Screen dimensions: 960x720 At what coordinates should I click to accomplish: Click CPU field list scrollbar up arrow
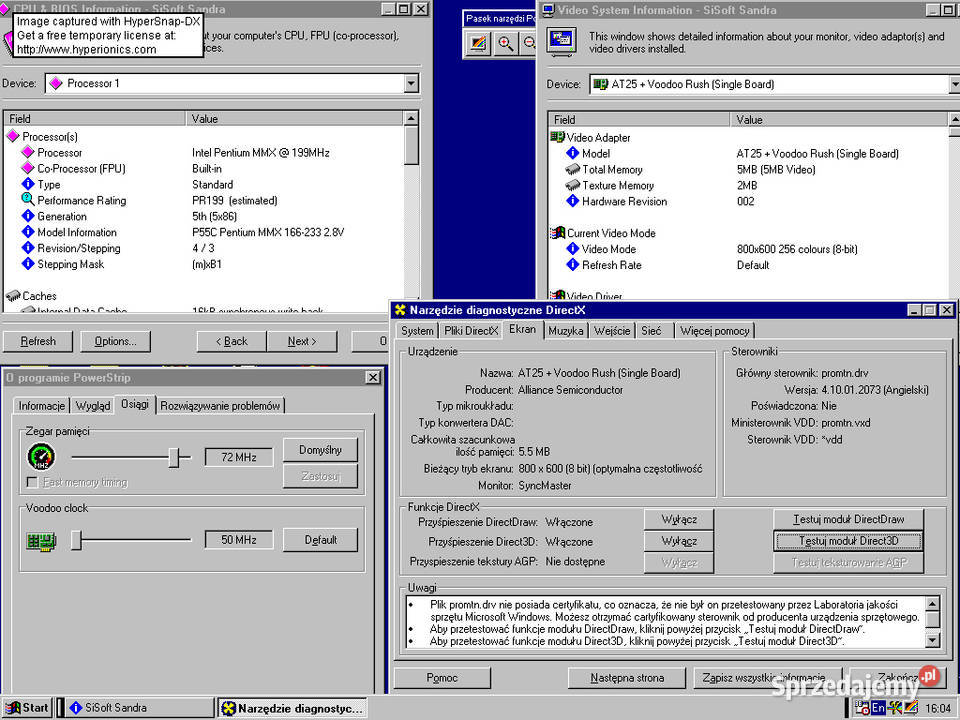pos(411,118)
